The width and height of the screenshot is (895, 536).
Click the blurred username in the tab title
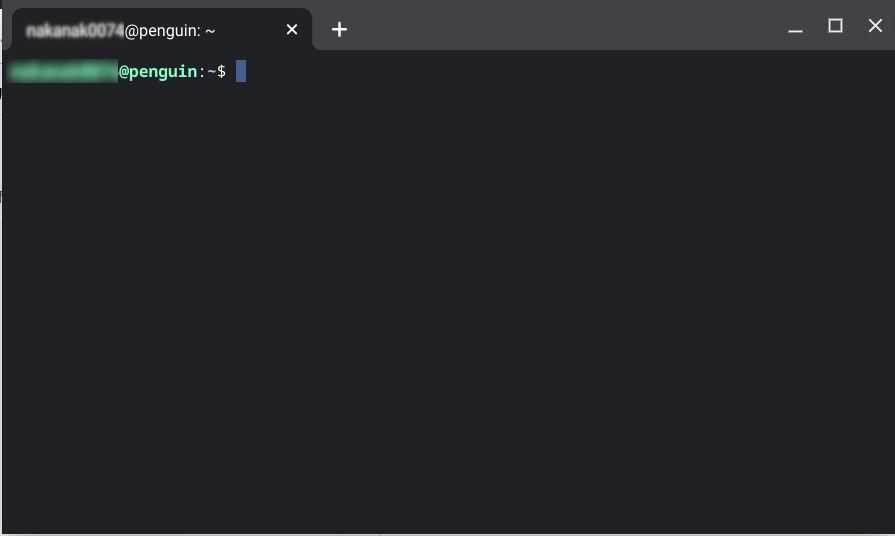pos(75,30)
